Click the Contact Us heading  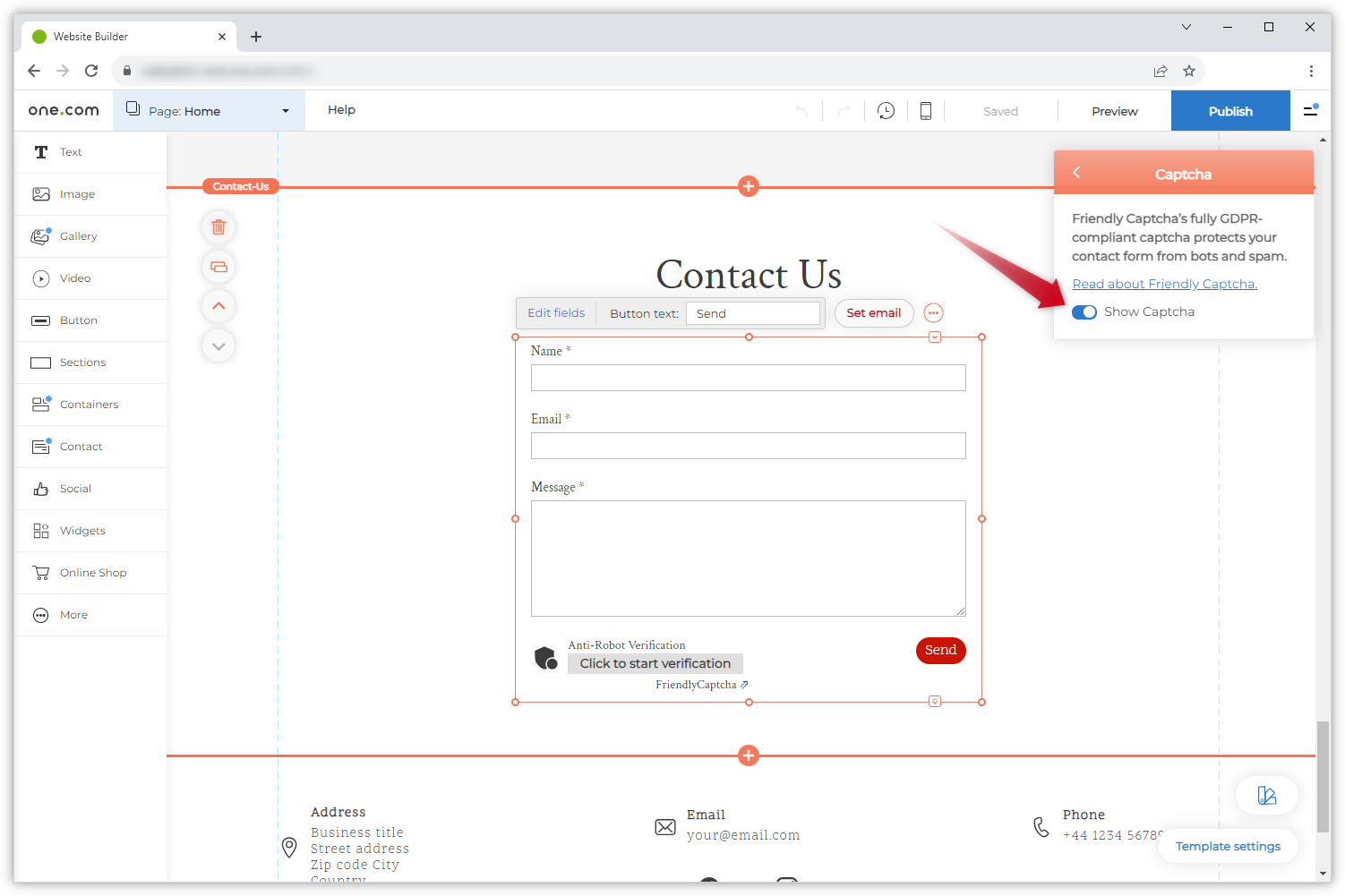coord(749,274)
